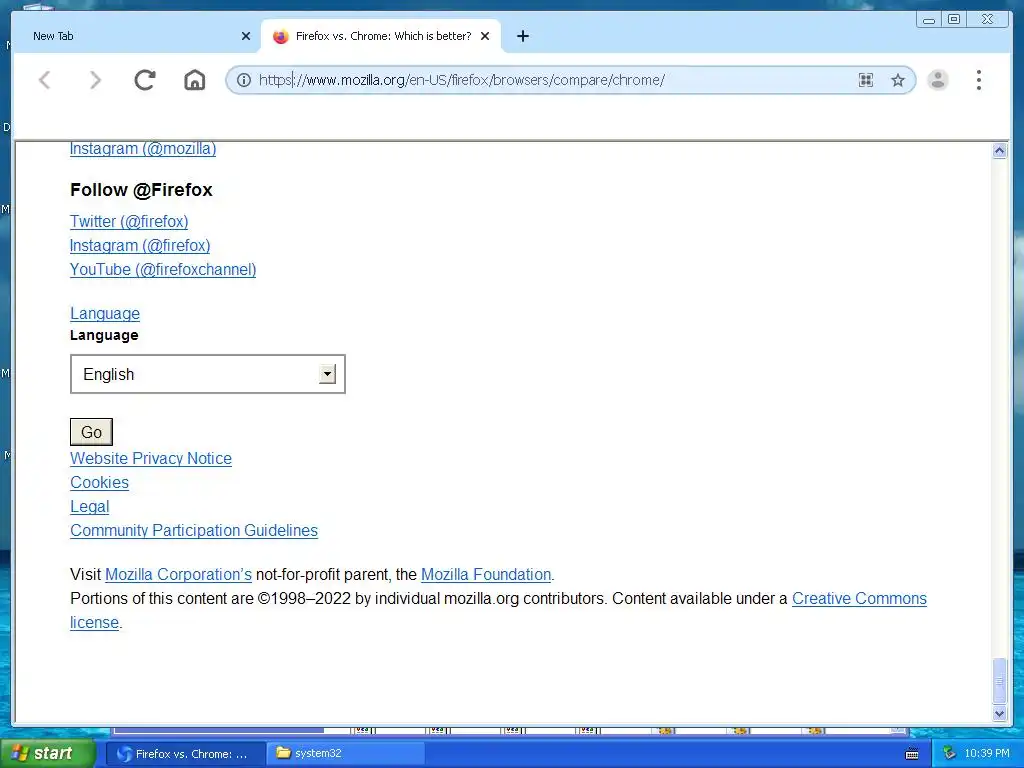The height and width of the screenshot is (768, 1024).
Task: Bookmark this page with the star icon
Action: (x=898, y=80)
